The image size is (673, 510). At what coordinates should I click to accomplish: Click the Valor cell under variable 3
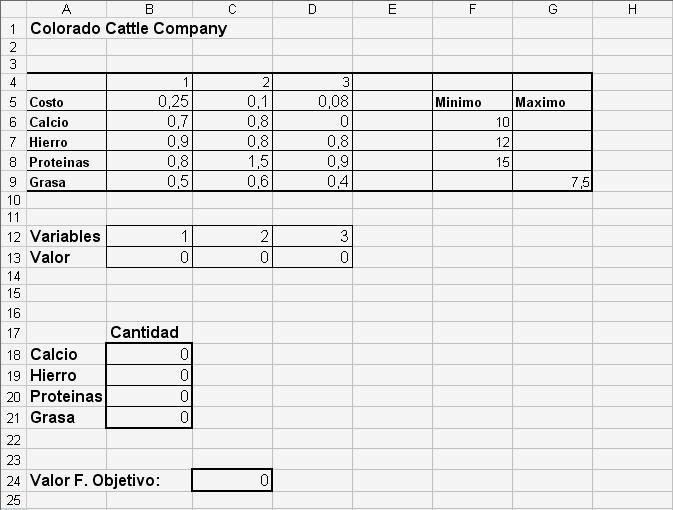tap(312, 257)
